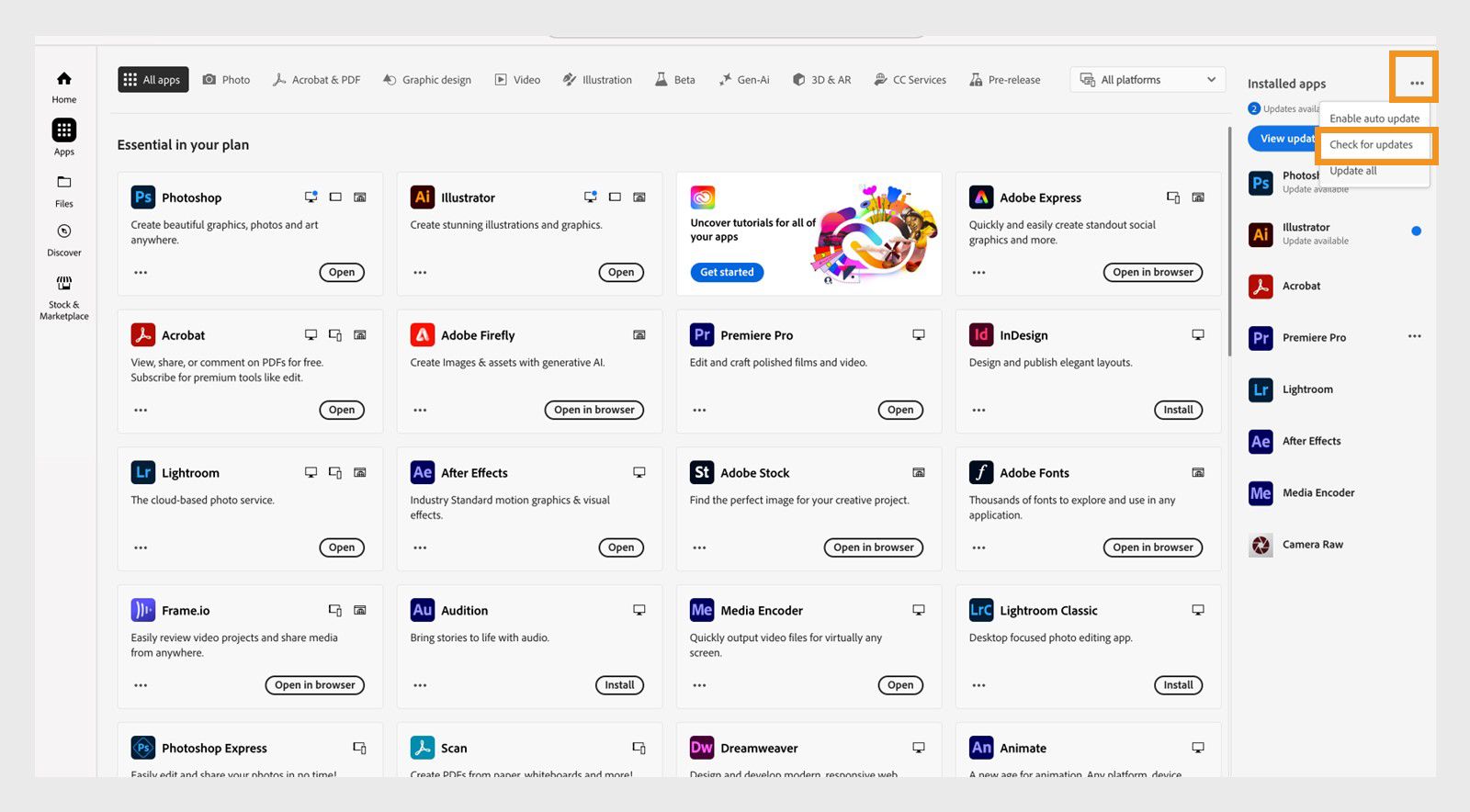The width and height of the screenshot is (1470, 812).
Task: Click Illustrator icon in Installed apps
Action: tap(1261, 234)
